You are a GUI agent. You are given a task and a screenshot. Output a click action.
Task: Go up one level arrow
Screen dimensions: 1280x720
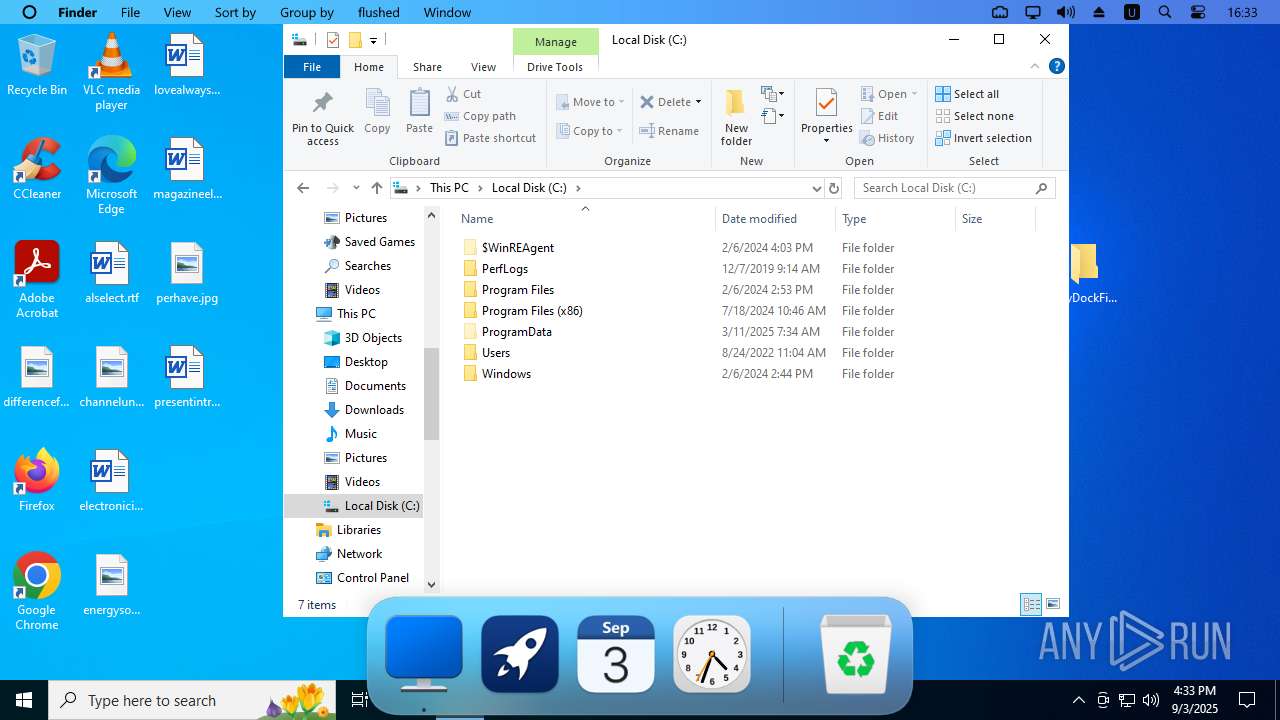click(x=376, y=188)
